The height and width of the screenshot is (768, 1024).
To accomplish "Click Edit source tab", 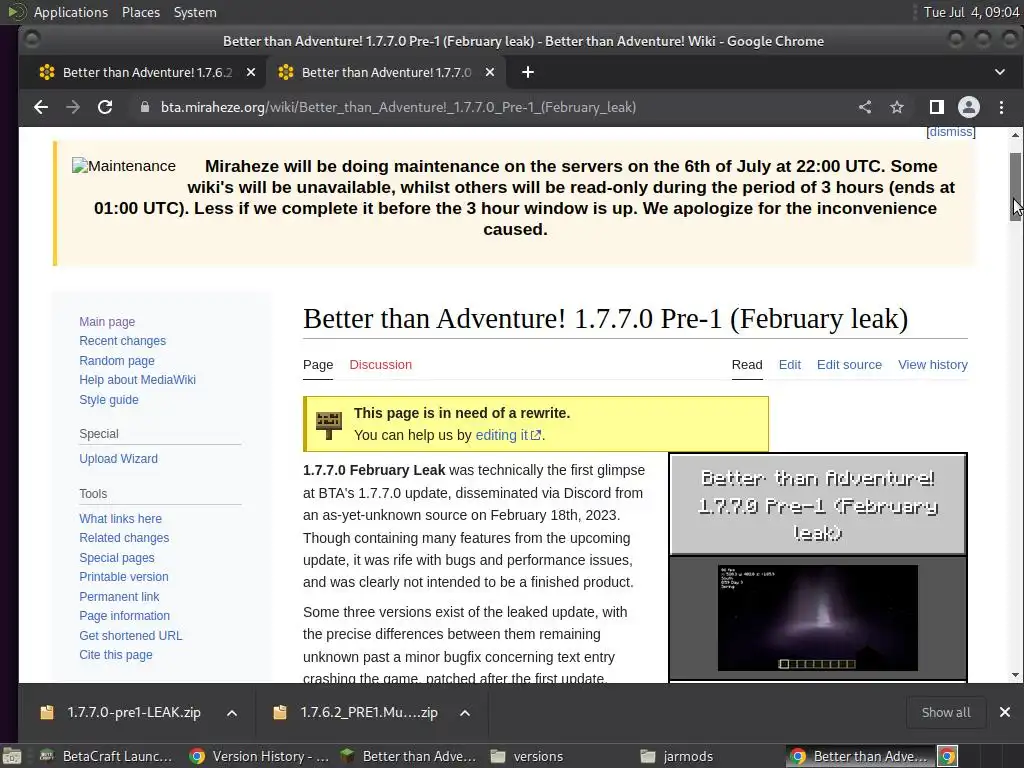I will pos(849,364).
